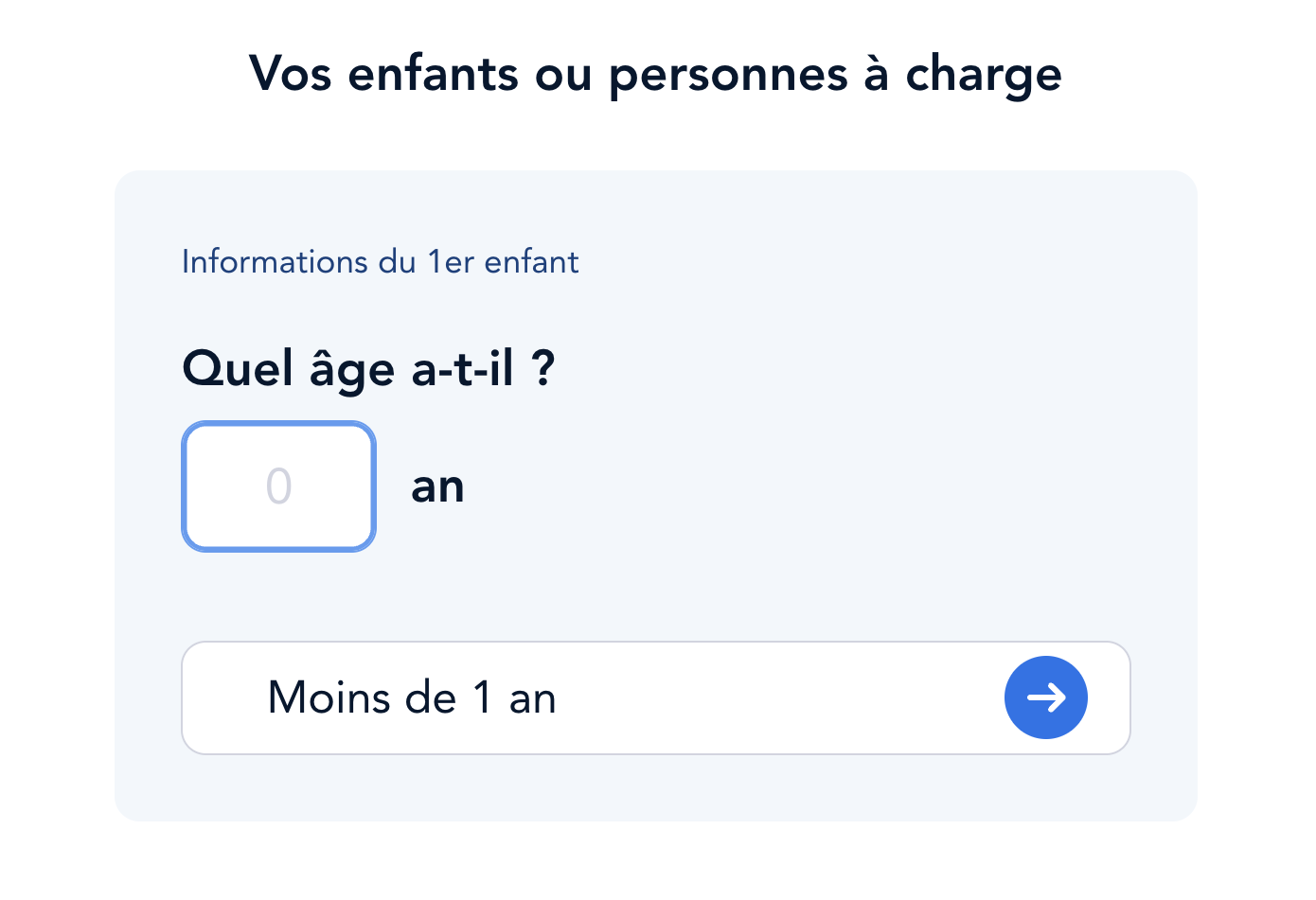Click the placeholder 0 in the age box
1316x900 pixels.
(x=279, y=486)
